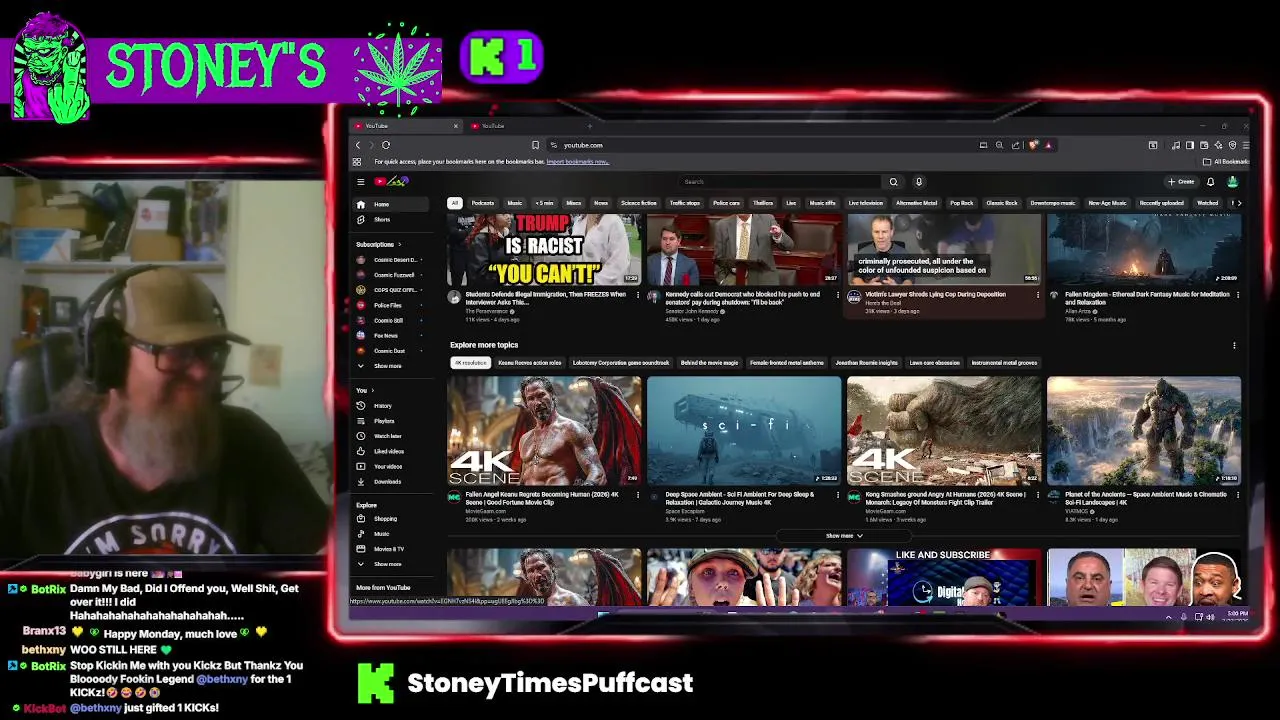The height and width of the screenshot is (720, 1280).
Task: Open the browser wallet icon
Action: [1204, 145]
